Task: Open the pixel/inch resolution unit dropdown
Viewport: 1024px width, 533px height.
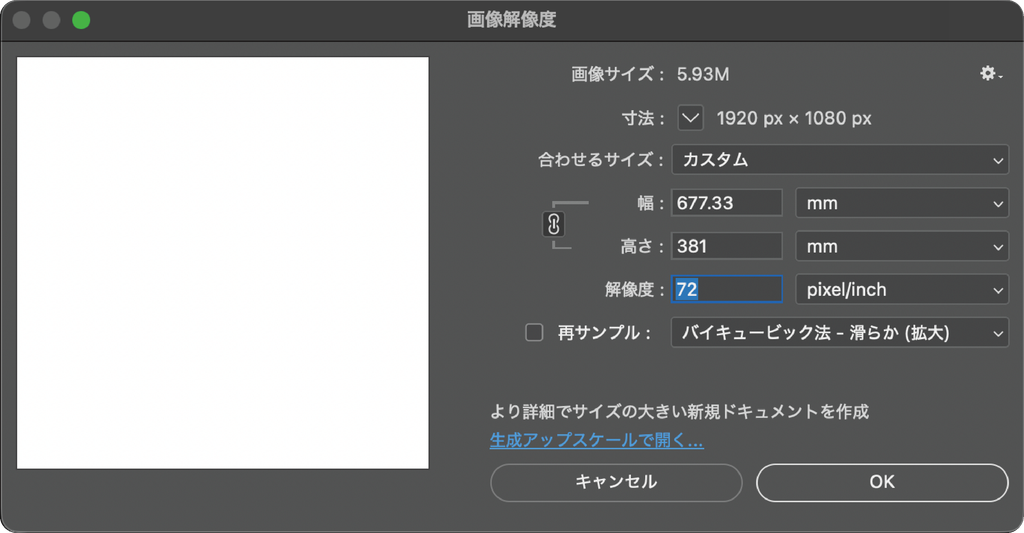Action: point(902,289)
